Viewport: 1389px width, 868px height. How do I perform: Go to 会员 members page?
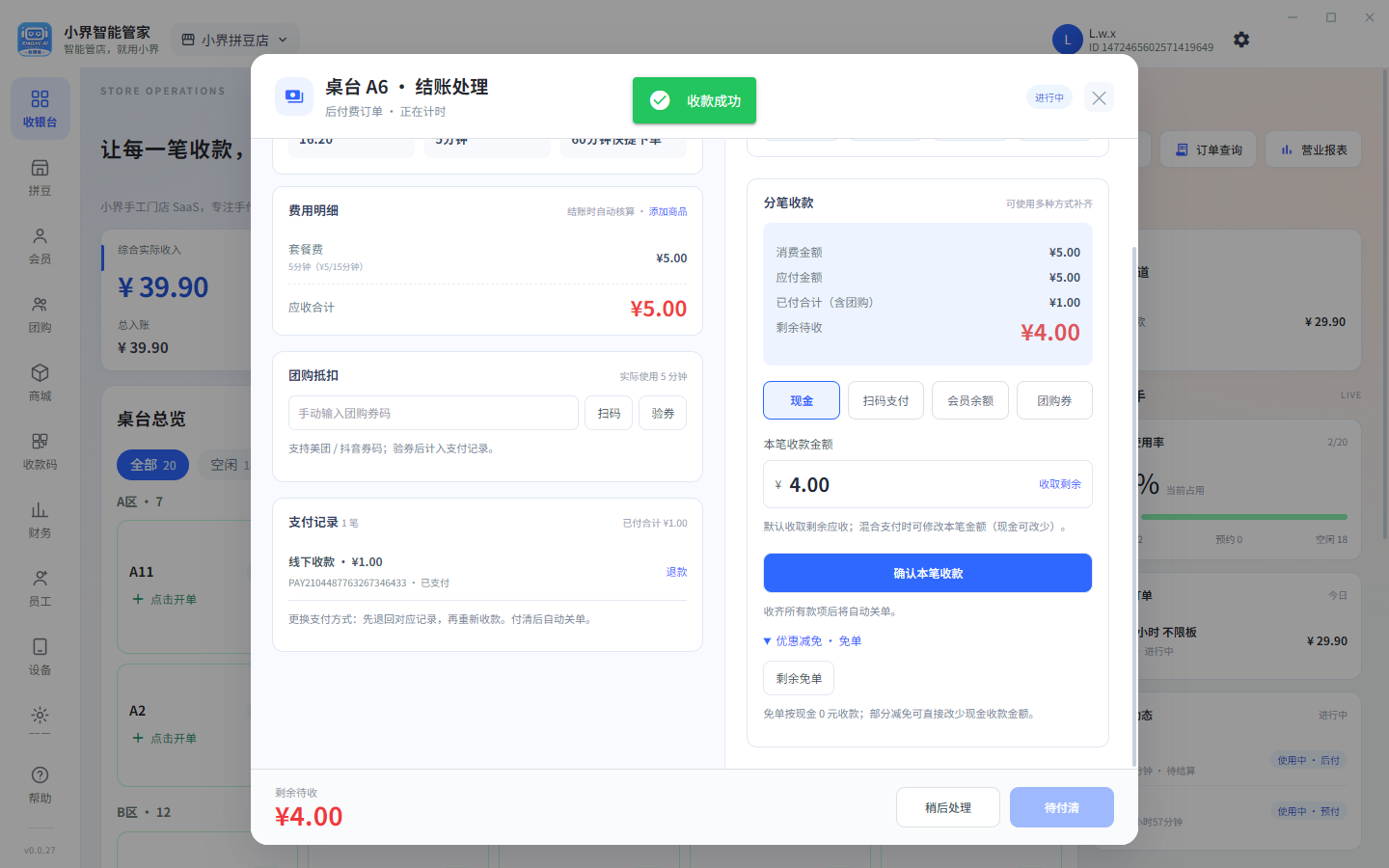[x=40, y=246]
